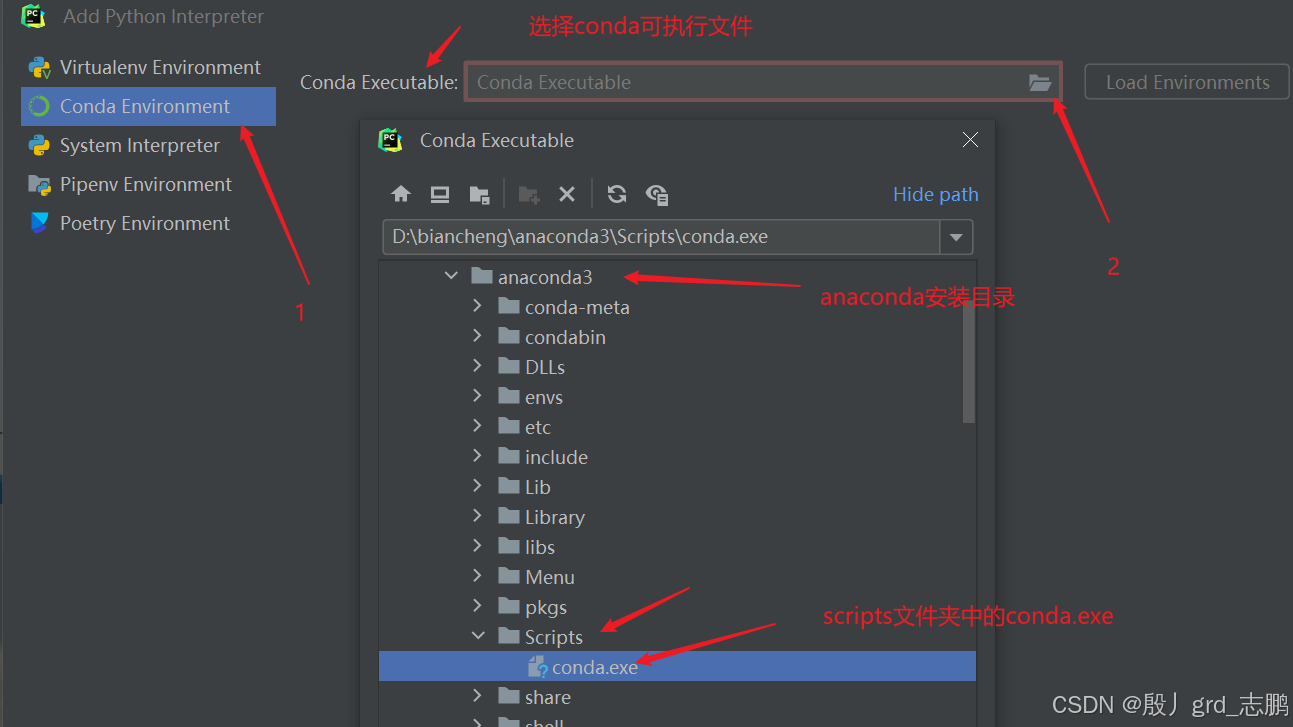Click the conda.exe file icon
The width and height of the screenshot is (1293, 727).
coord(538,667)
